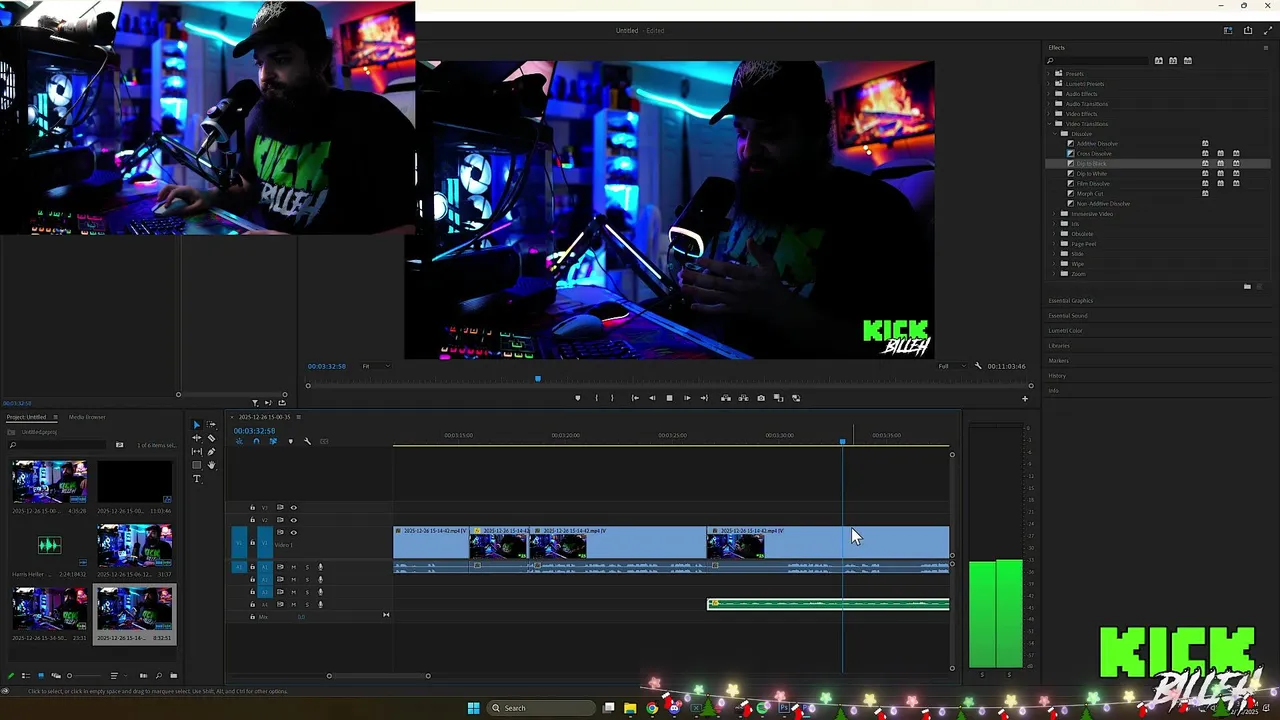Switch Project panel to icon view
Viewport: 1280px width, 720px height.
tap(41, 676)
